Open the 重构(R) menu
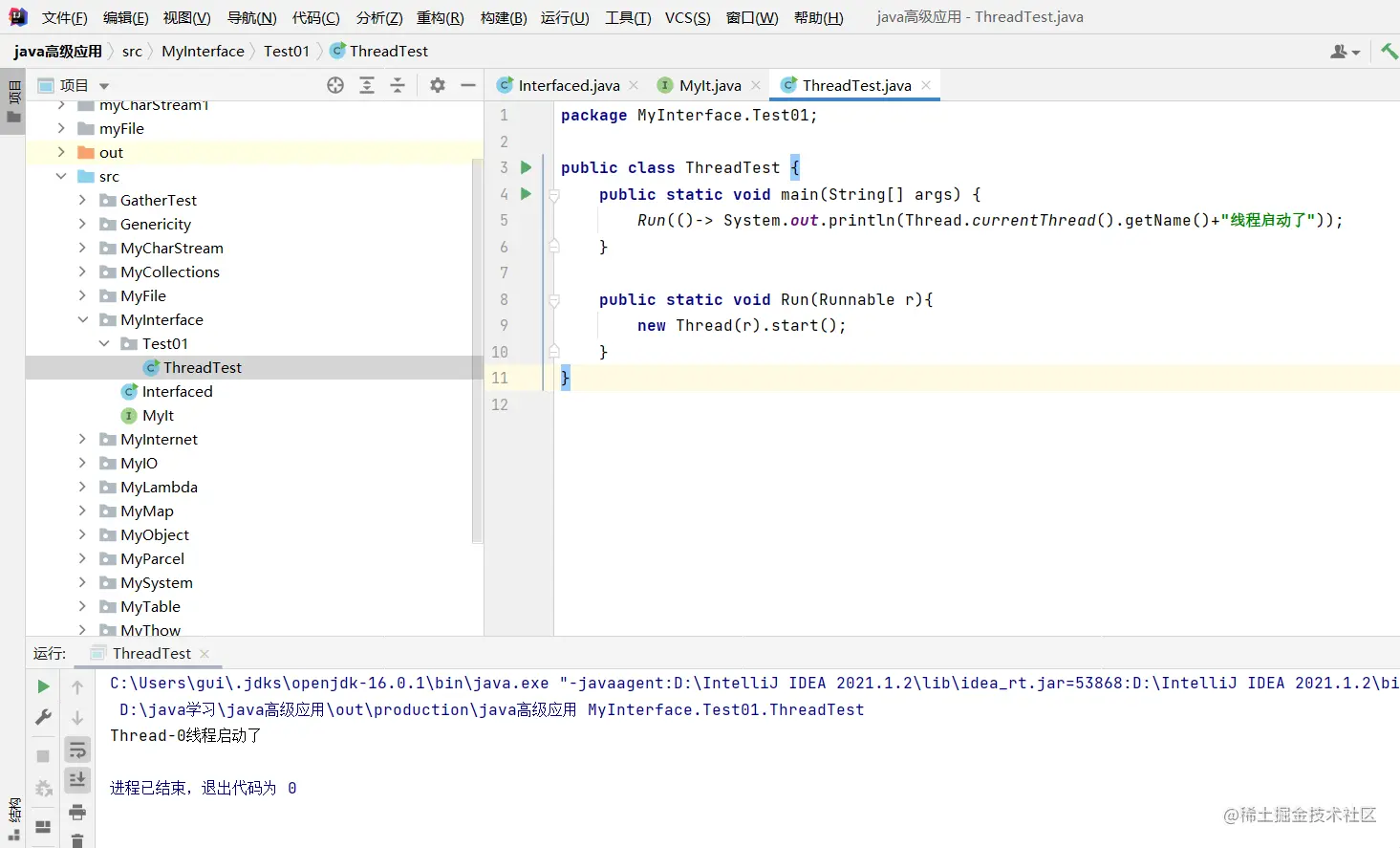Image resolution: width=1400 pixels, height=848 pixels. point(441,17)
